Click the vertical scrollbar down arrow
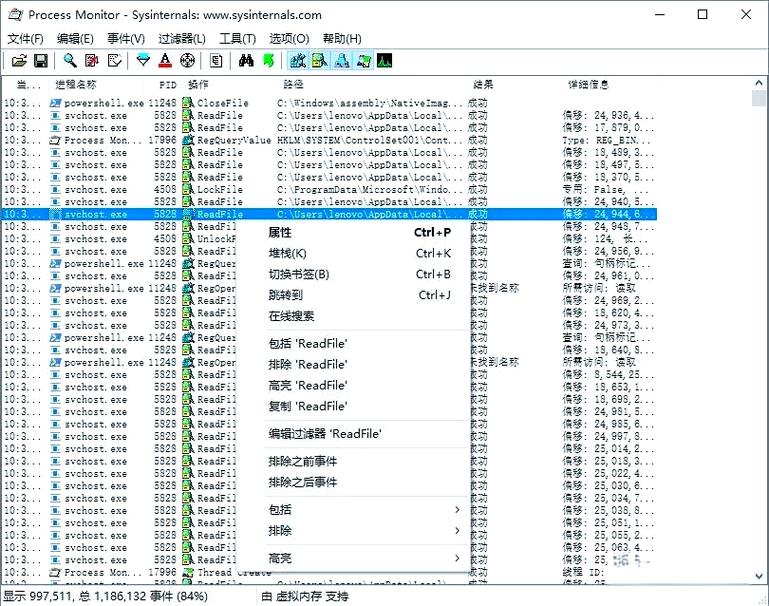Image resolution: width=769 pixels, height=606 pixels. click(x=759, y=576)
